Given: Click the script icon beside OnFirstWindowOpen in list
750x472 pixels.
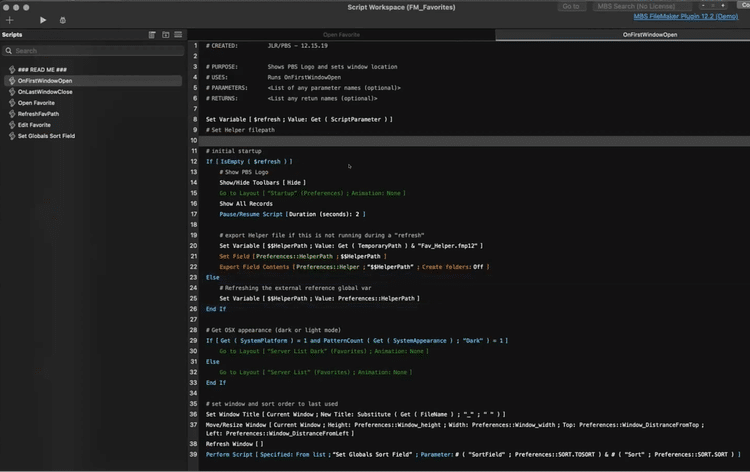Looking at the screenshot, I should [x=12, y=81].
